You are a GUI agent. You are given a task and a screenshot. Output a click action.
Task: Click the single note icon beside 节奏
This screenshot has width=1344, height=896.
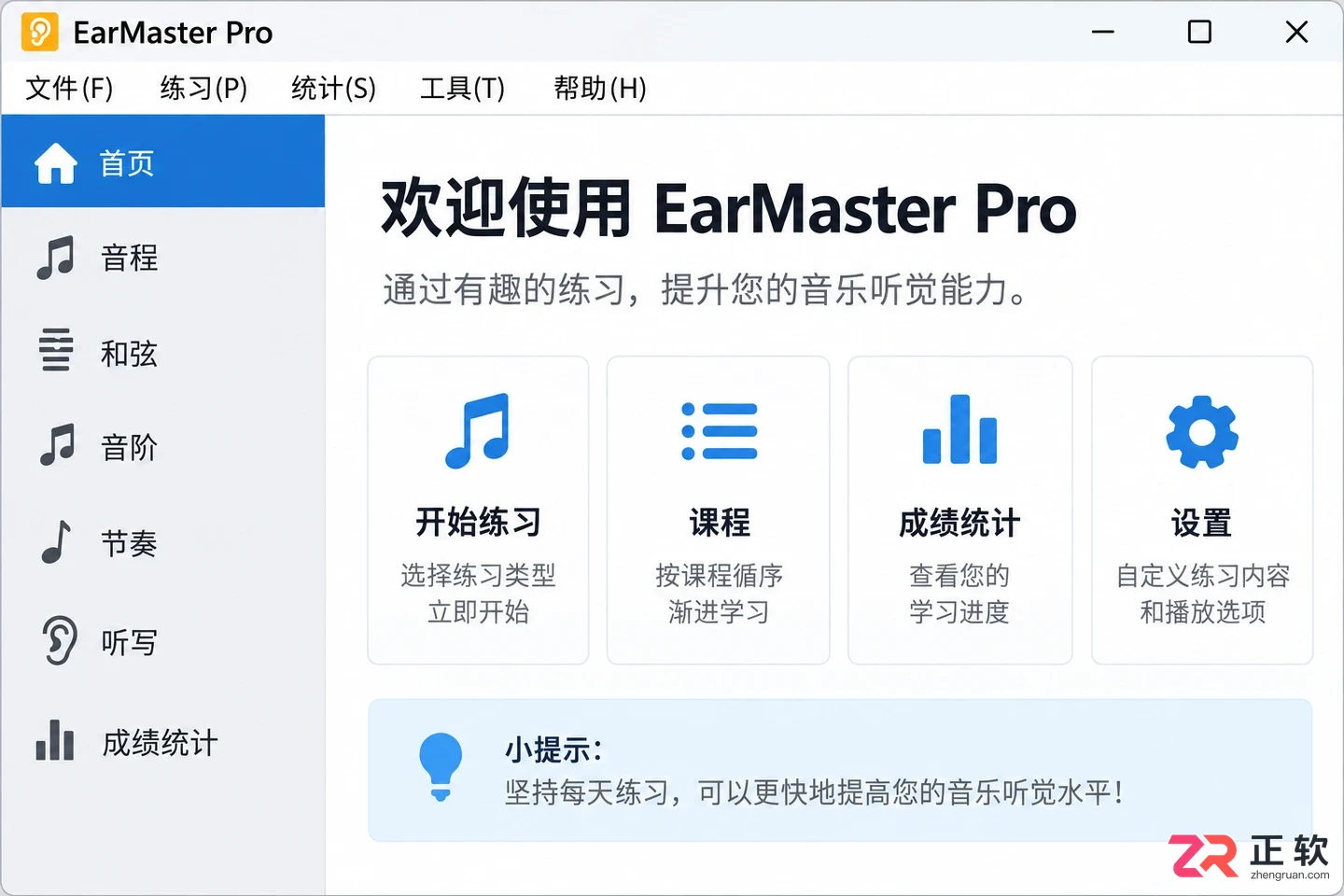[57, 541]
